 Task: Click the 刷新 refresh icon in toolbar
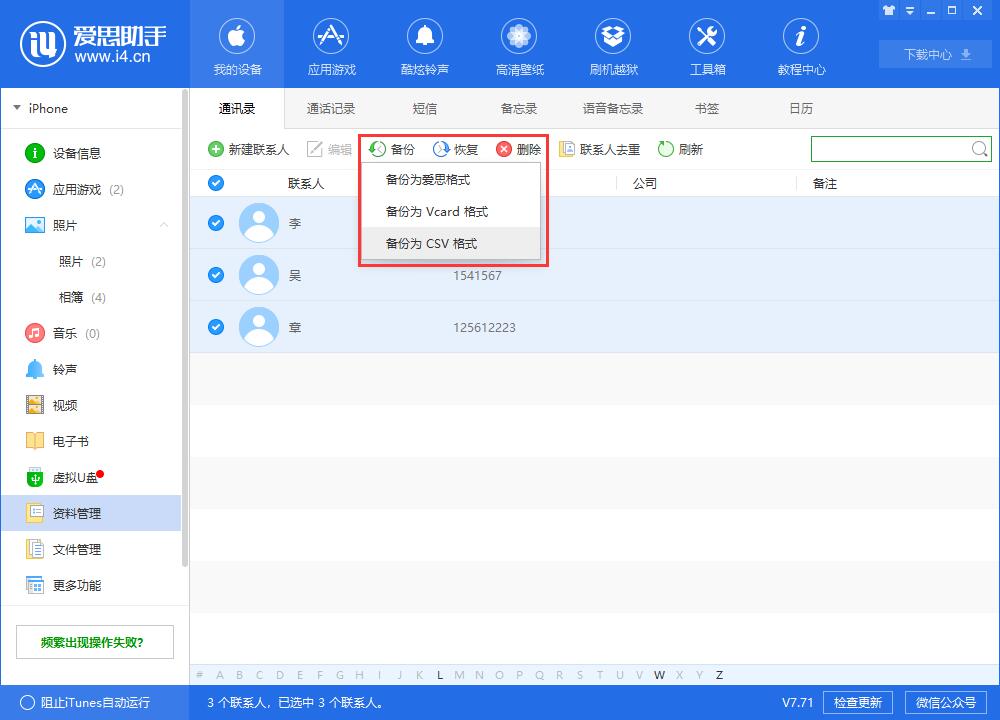(666, 149)
